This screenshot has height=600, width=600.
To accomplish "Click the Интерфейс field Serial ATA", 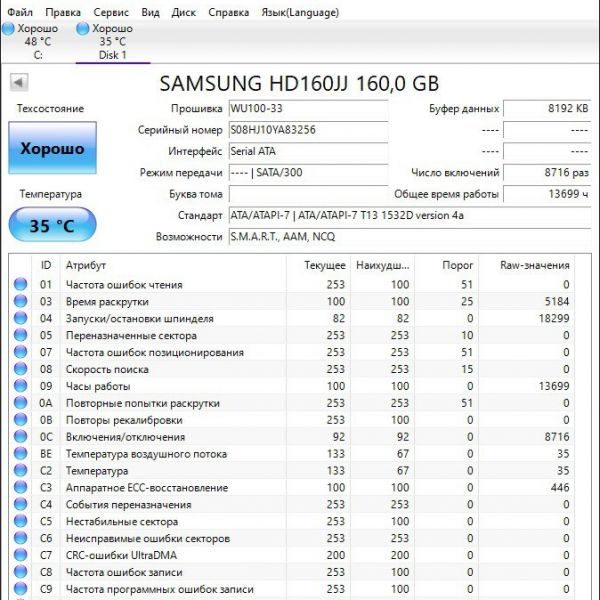I will [308, 152].
